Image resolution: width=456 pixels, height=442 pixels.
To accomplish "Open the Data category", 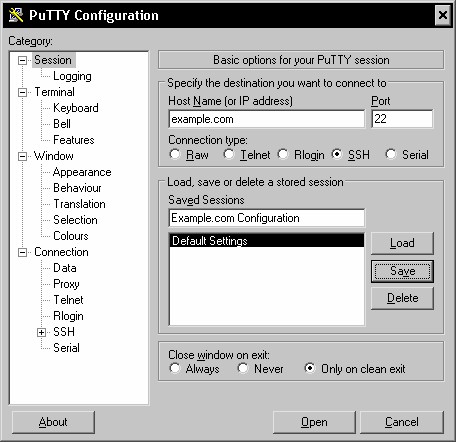I will point(65,268).
